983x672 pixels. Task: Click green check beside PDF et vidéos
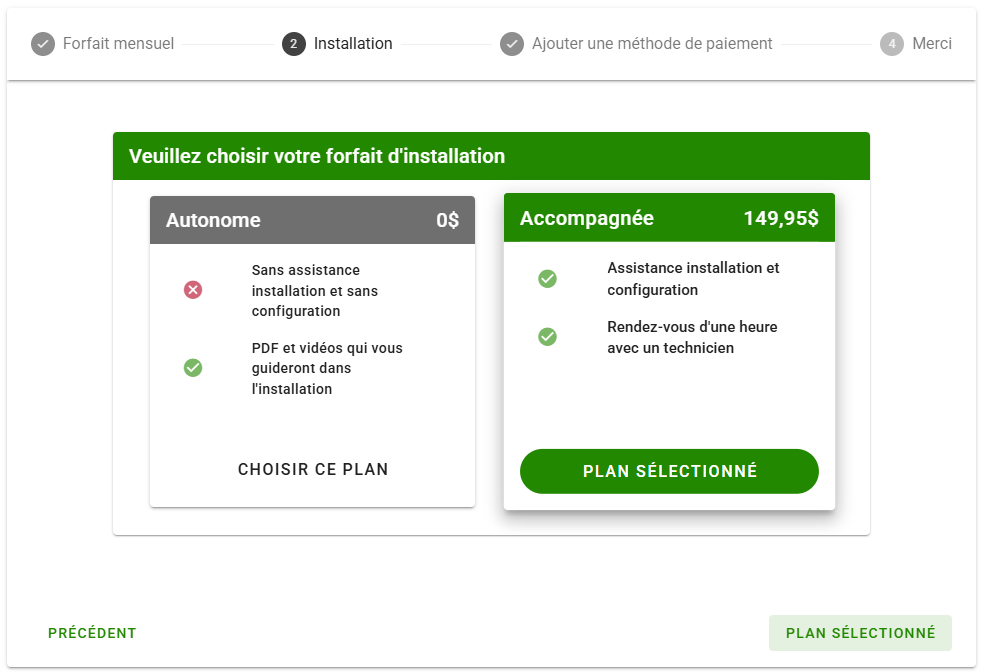[x=193, y=368]
